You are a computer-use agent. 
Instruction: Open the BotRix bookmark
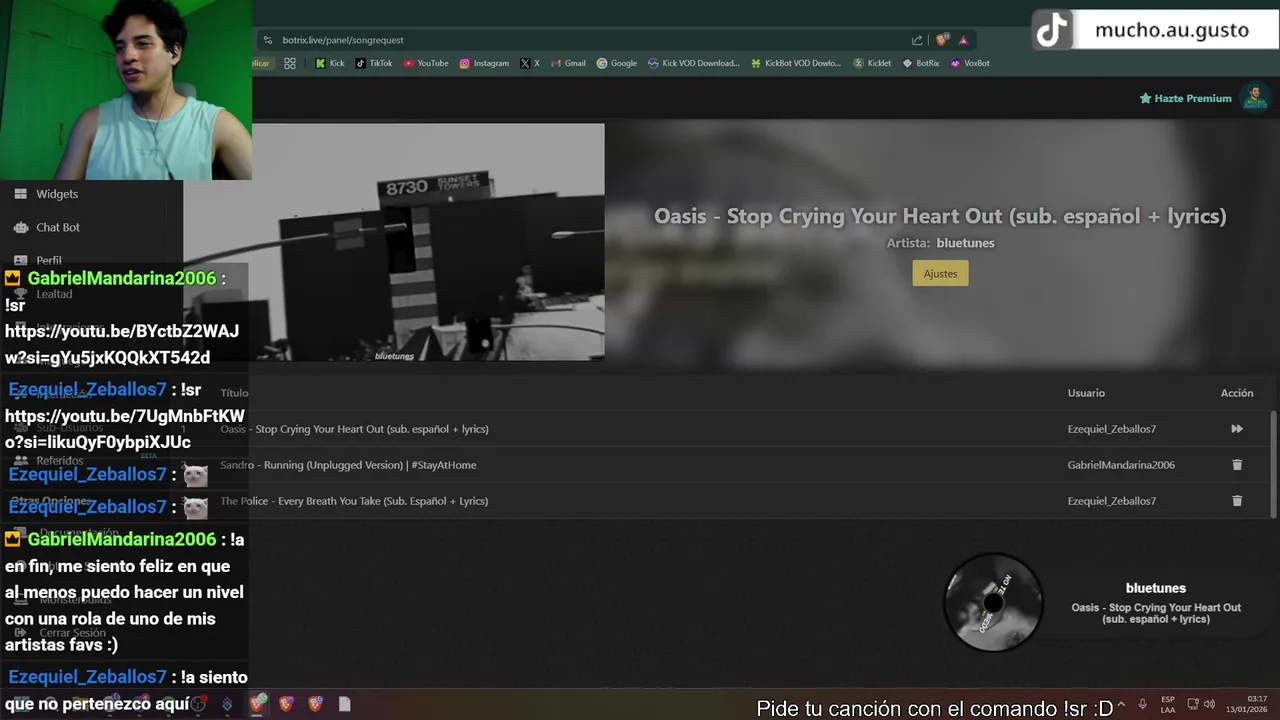click(921, 63)
